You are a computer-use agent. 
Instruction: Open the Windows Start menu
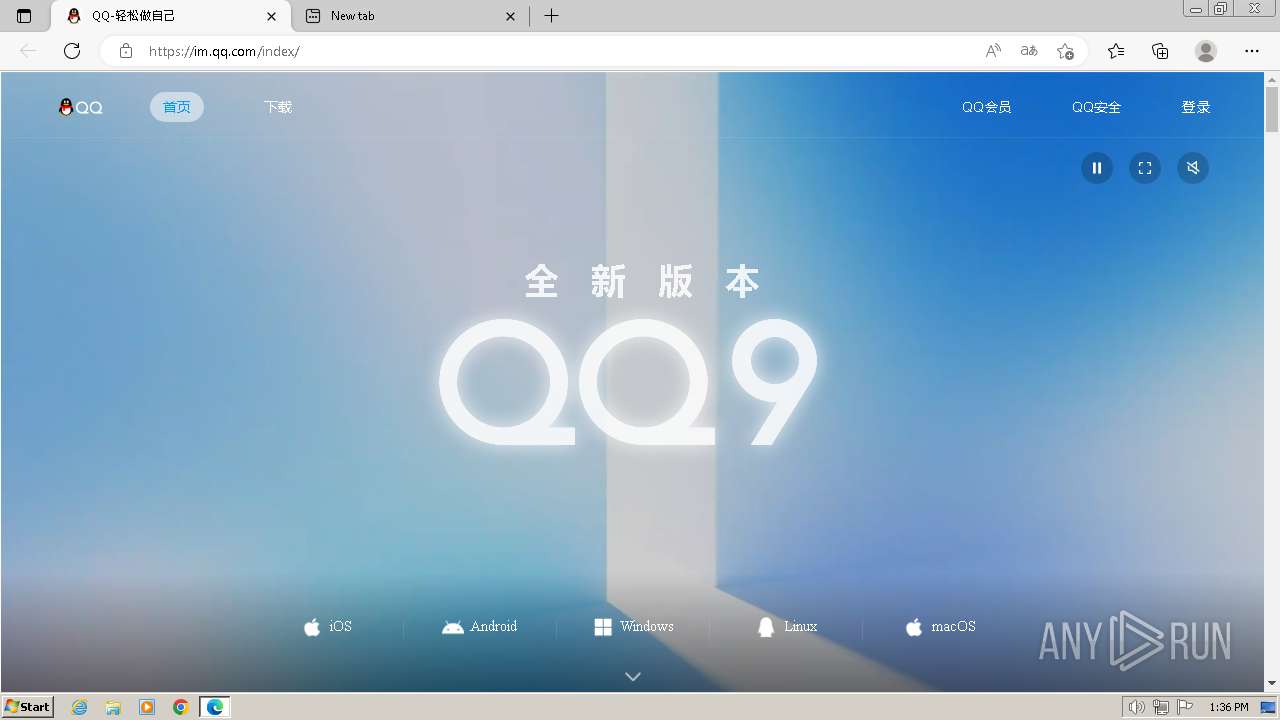(x=28, y=707)
